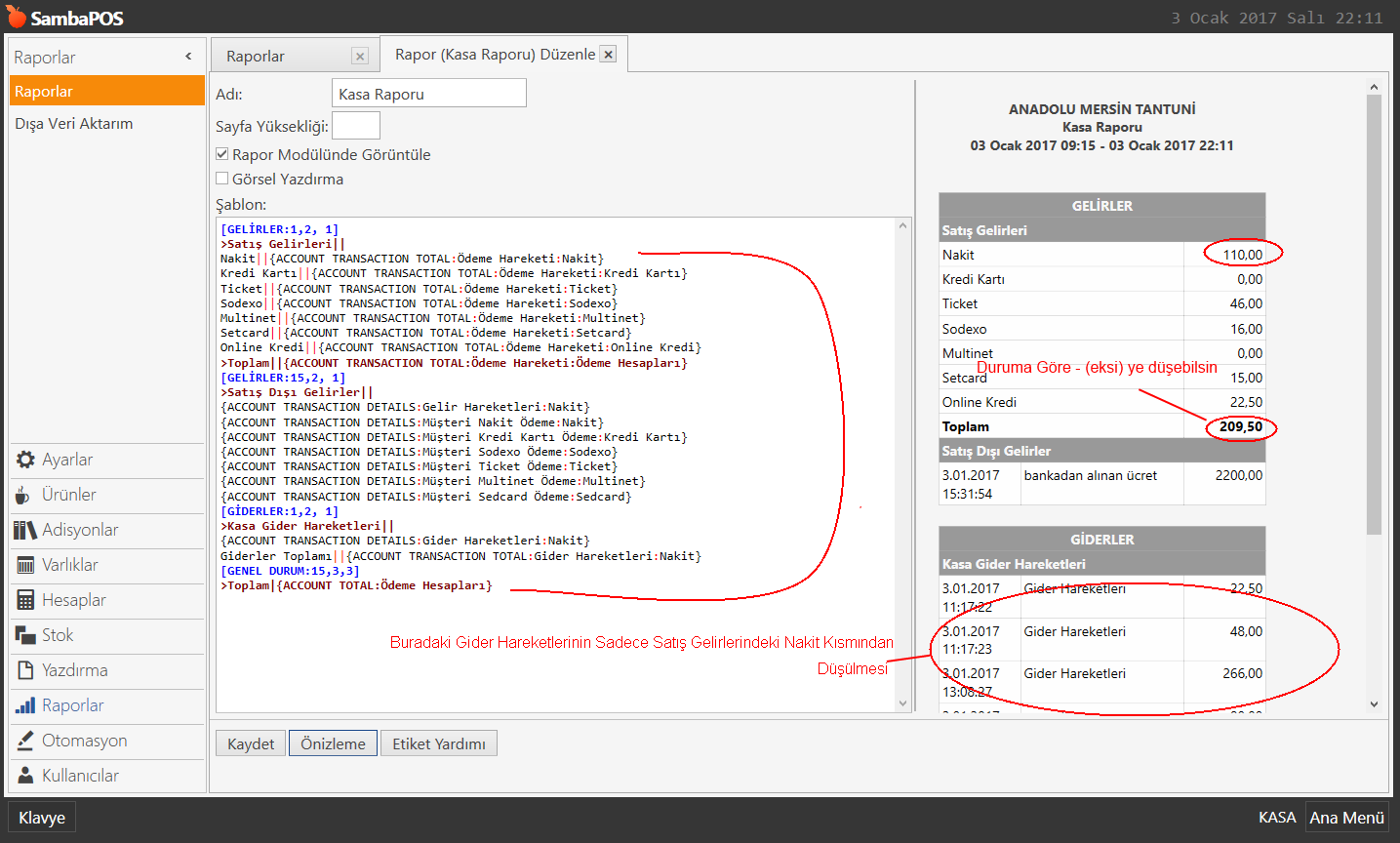
Task: Uncheck Rapor Modülünde Görüntüle checkbox
Action: point(222,154)
